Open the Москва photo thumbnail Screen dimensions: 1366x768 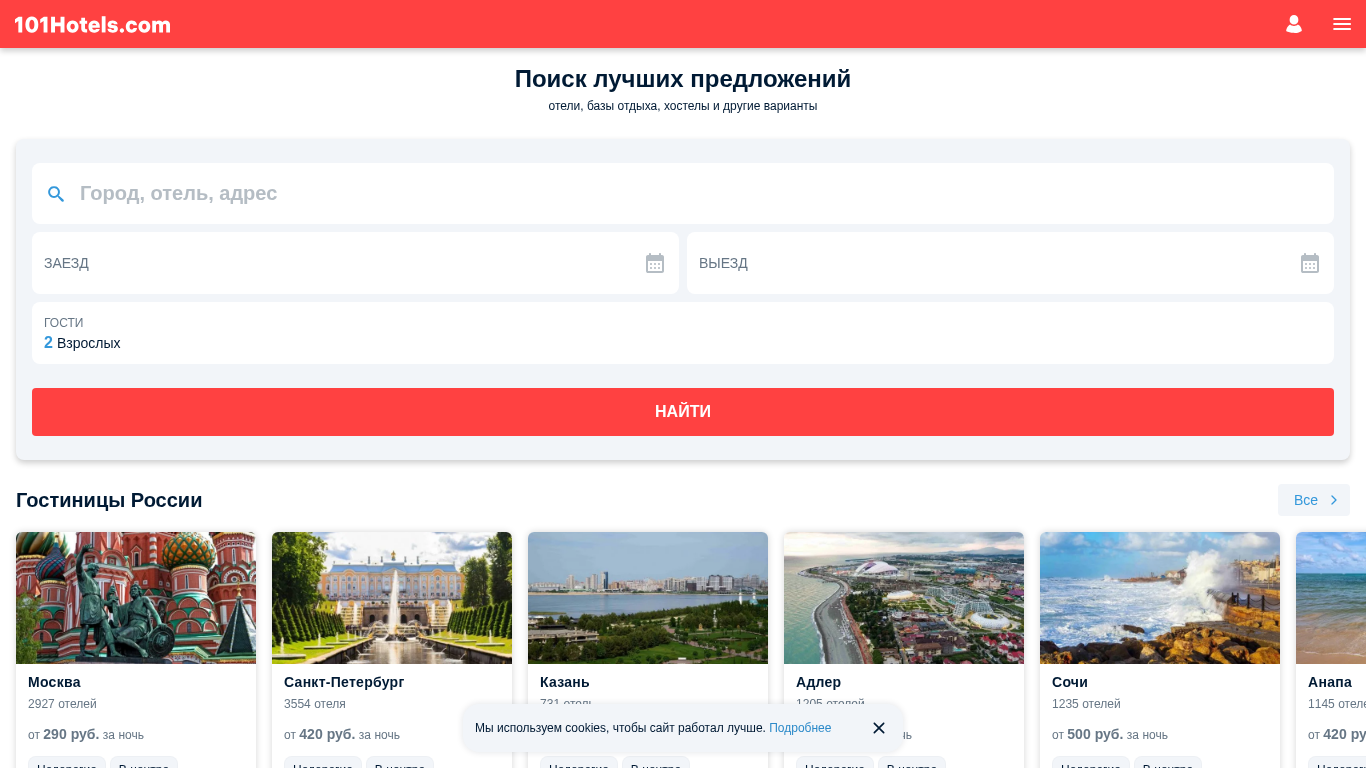pos(136,598)
